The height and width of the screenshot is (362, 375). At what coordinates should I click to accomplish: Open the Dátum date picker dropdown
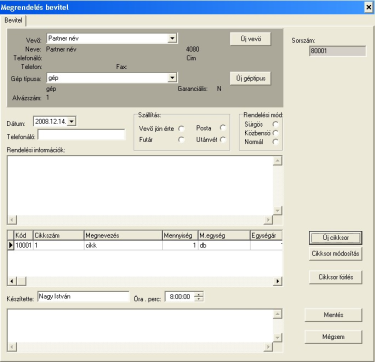tap(72, 122)
